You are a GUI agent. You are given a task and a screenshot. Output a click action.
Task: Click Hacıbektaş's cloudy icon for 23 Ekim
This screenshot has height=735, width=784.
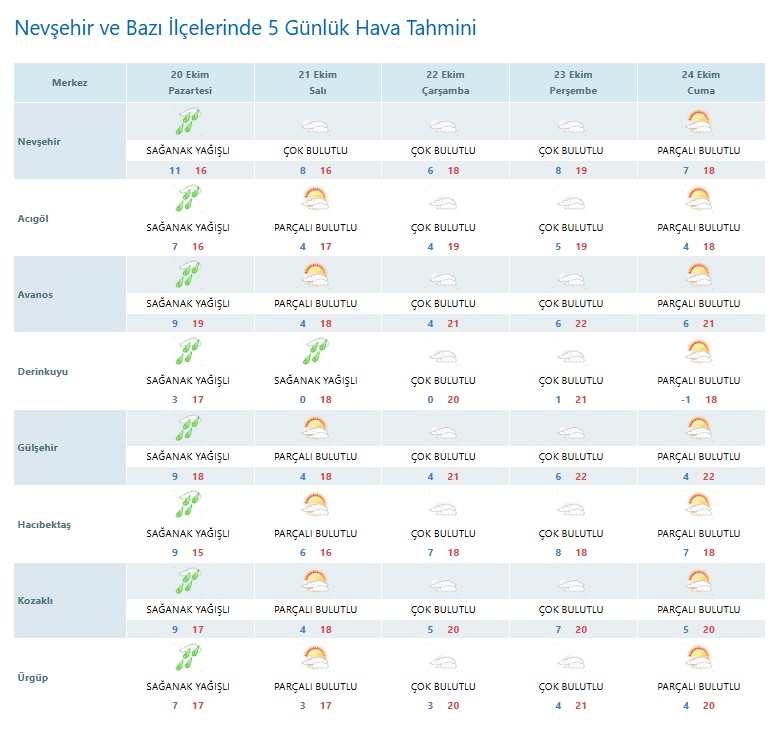point(571,506)
